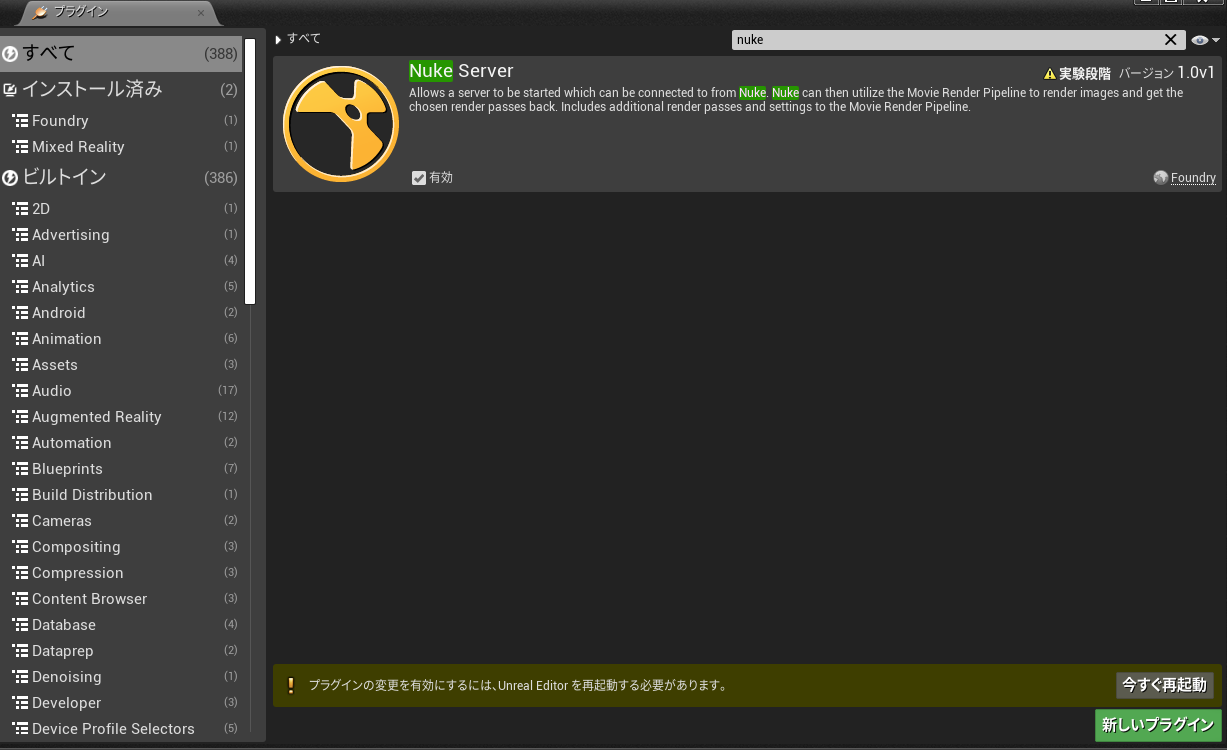Click the list icon beside 2D
The image size is (1227, 750).
pyautogui.click(x=20, y=209)
